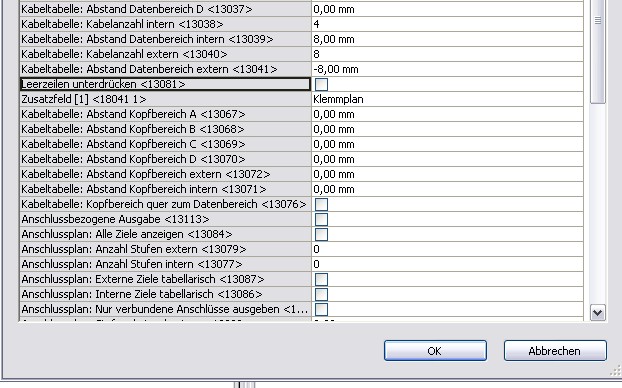622x388 pixels.
Task: Click the OK button
Action: [x=435, y=351]
